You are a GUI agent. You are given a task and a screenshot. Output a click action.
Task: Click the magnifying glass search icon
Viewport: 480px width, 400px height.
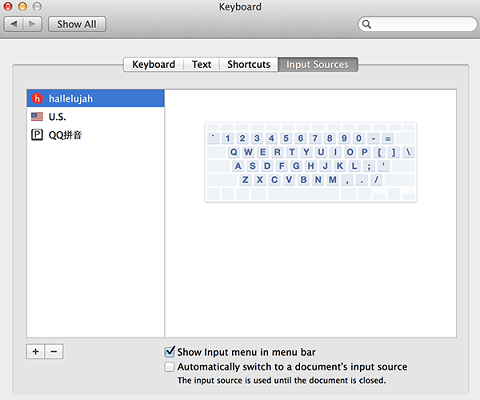click(x=367, y=24)
